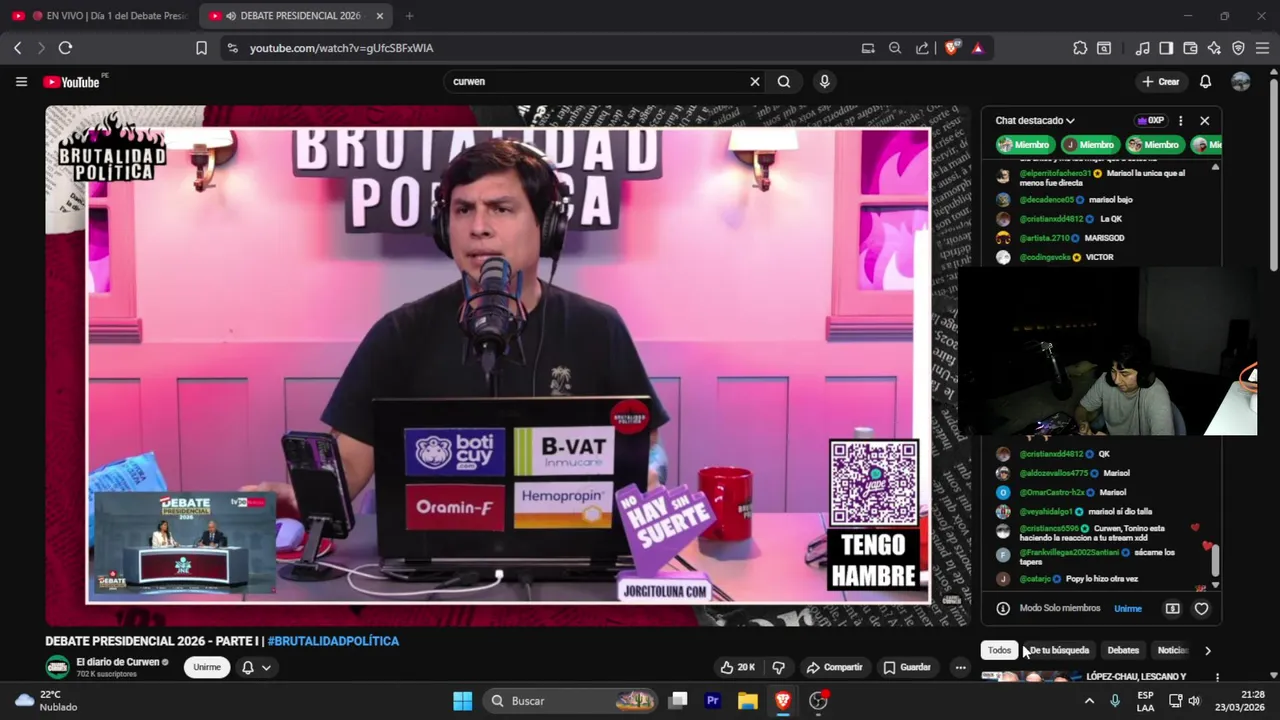Show hidden system tray icons
The width and height of the screenshot is (1280, 720).
(1089, 701)
